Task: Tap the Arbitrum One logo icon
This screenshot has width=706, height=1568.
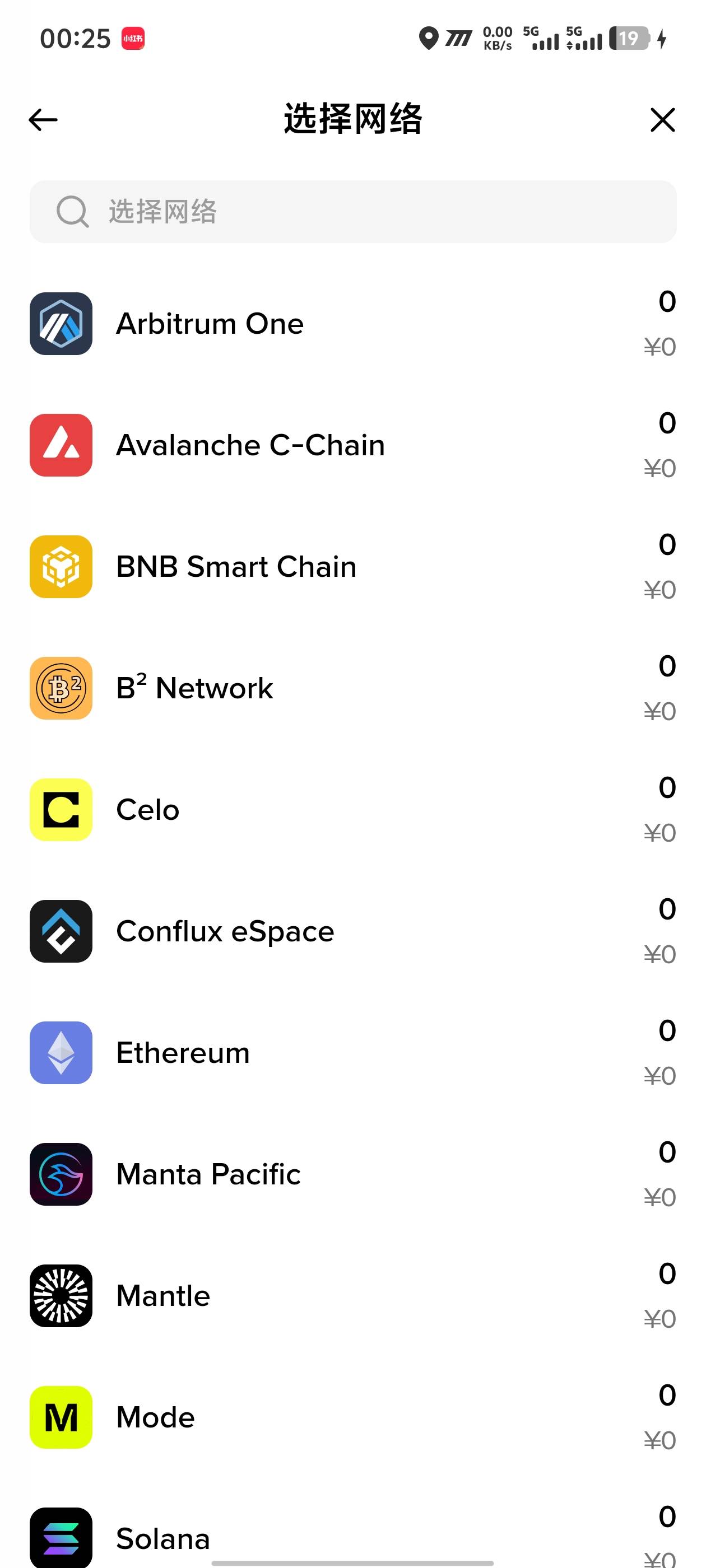Action: point(61,324)
